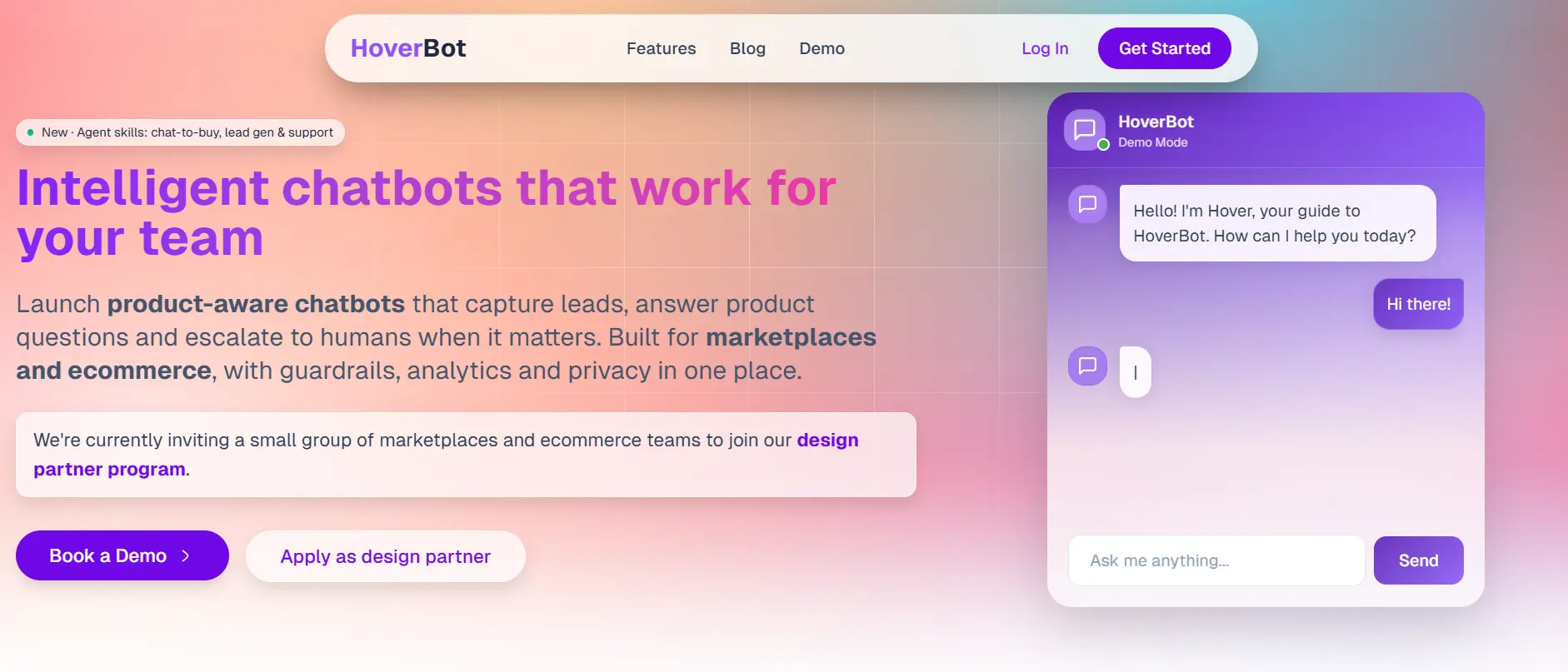Click the bot avatar beside the typing bubble
This screenshot has height=672, width=1568.
point(1087,366)
